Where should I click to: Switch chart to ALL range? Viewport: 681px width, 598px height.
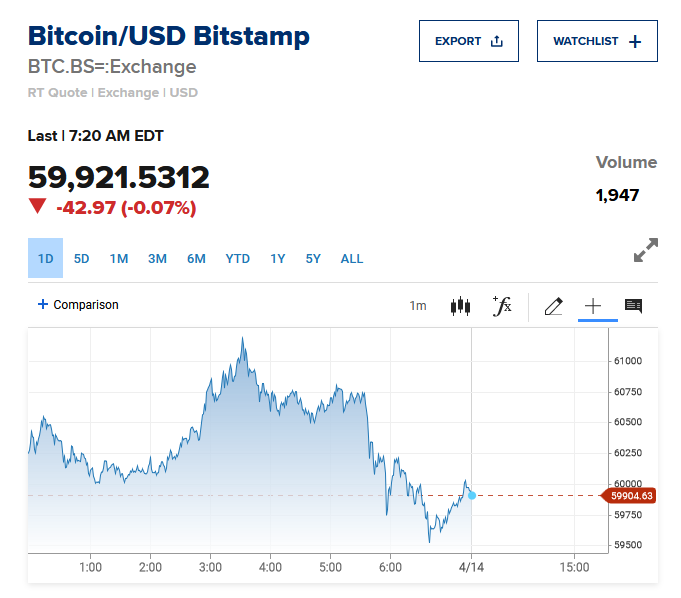[x=352, y=258]
